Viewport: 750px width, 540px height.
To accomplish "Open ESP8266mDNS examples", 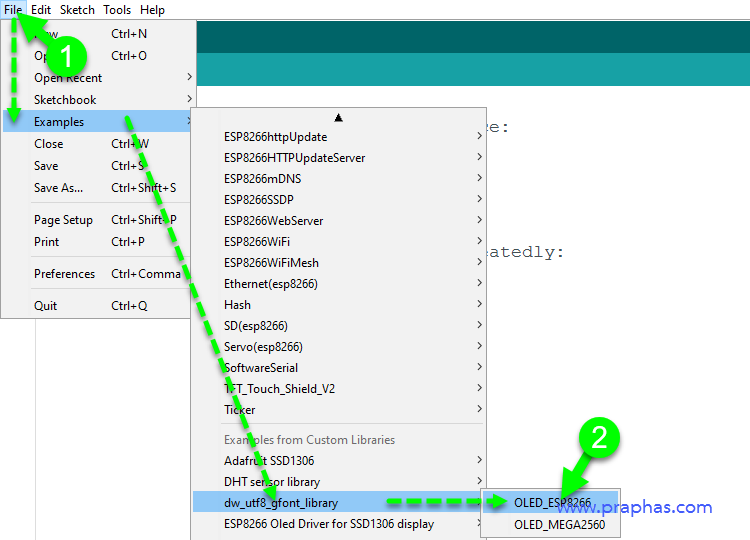I will tap(339, 179).
